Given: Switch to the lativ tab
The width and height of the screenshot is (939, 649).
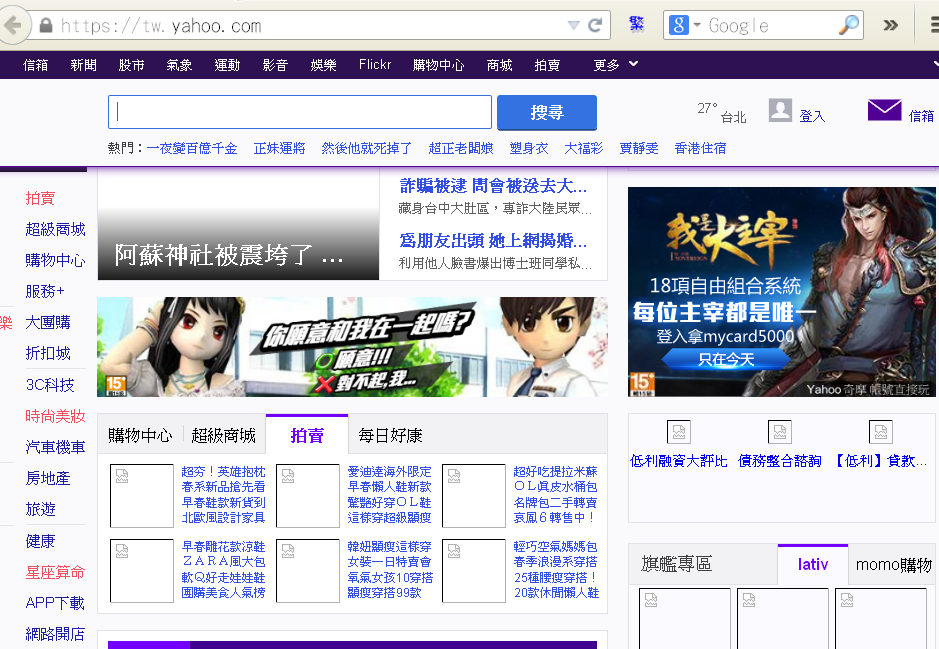Looking at the screenshot, I should point(813,564).
